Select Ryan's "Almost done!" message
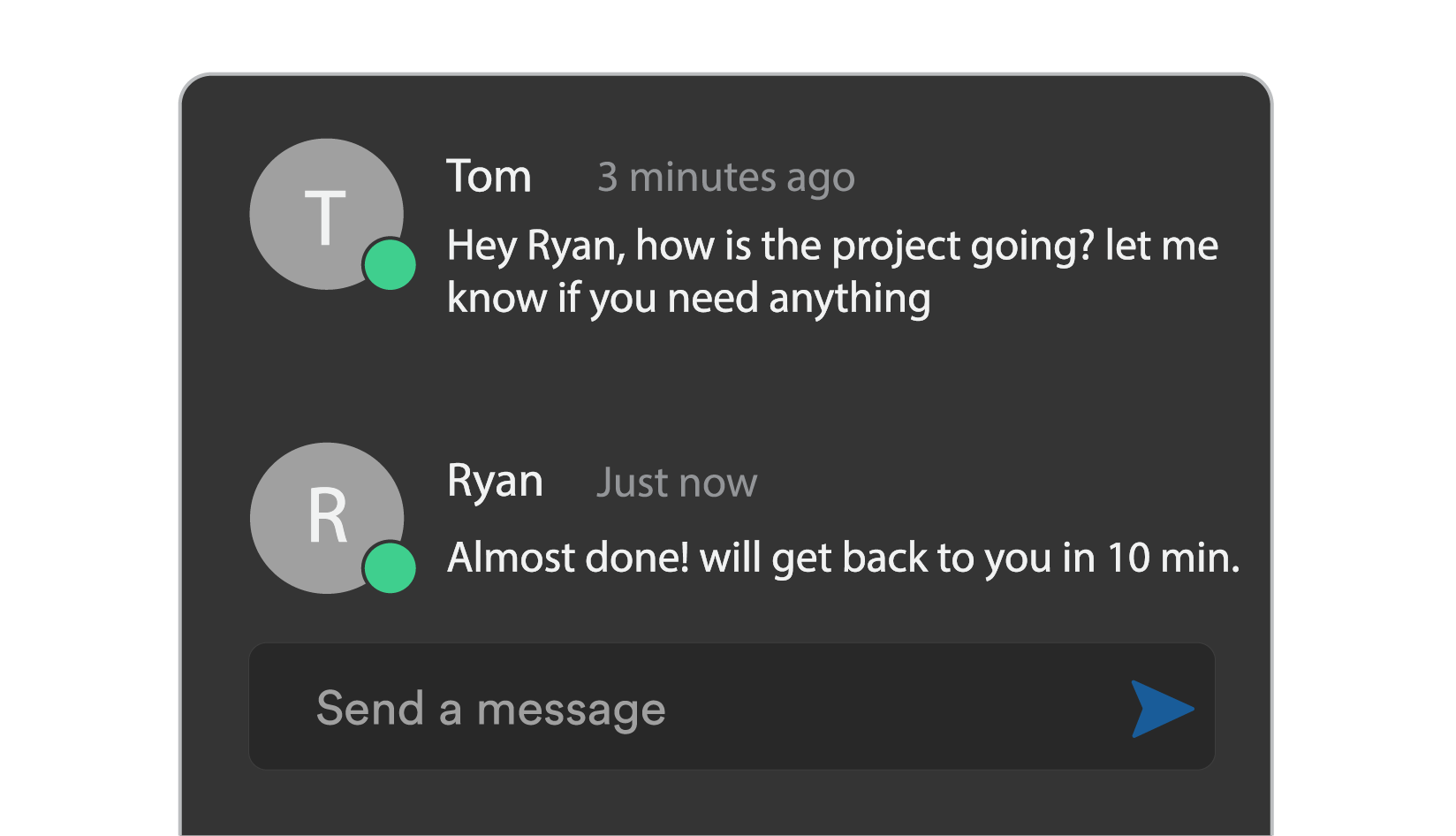Image resolution: width=1456 pixels, height=836 pixels. point(843,558)
